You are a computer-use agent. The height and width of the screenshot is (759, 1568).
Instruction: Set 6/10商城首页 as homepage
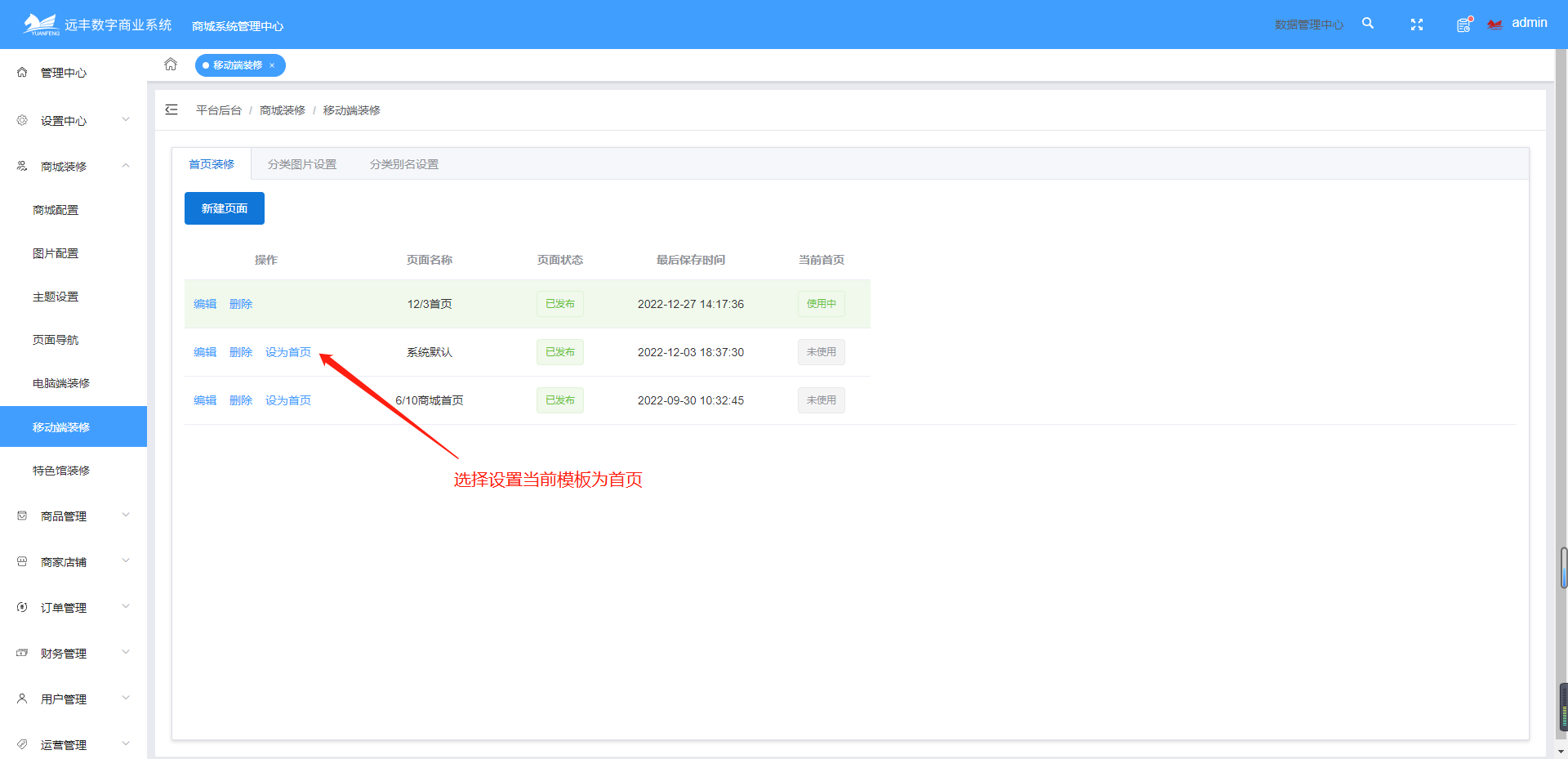(x=288, y=400)
